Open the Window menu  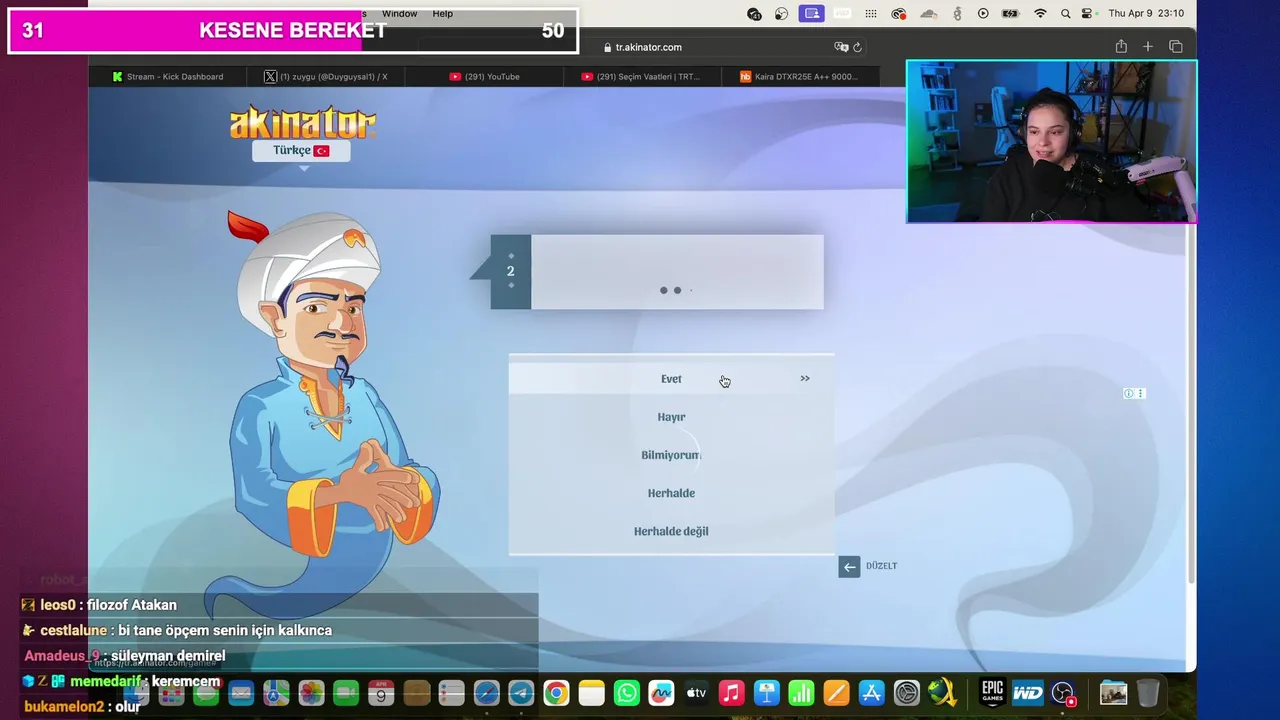[400, 13]
